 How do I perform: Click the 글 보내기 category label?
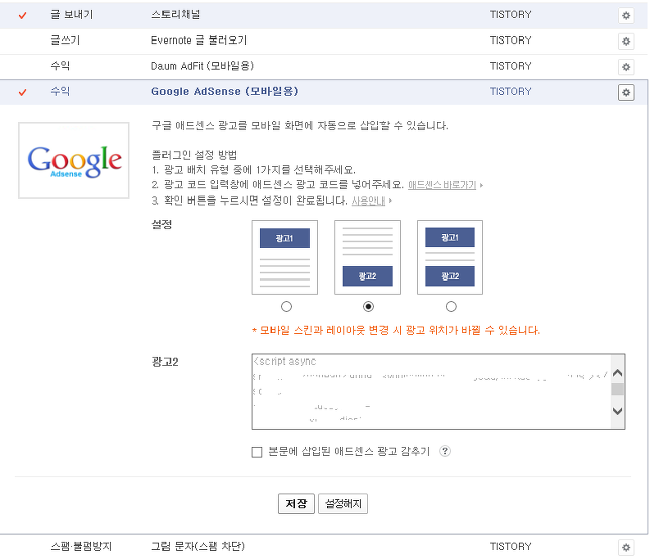(72, 15)
